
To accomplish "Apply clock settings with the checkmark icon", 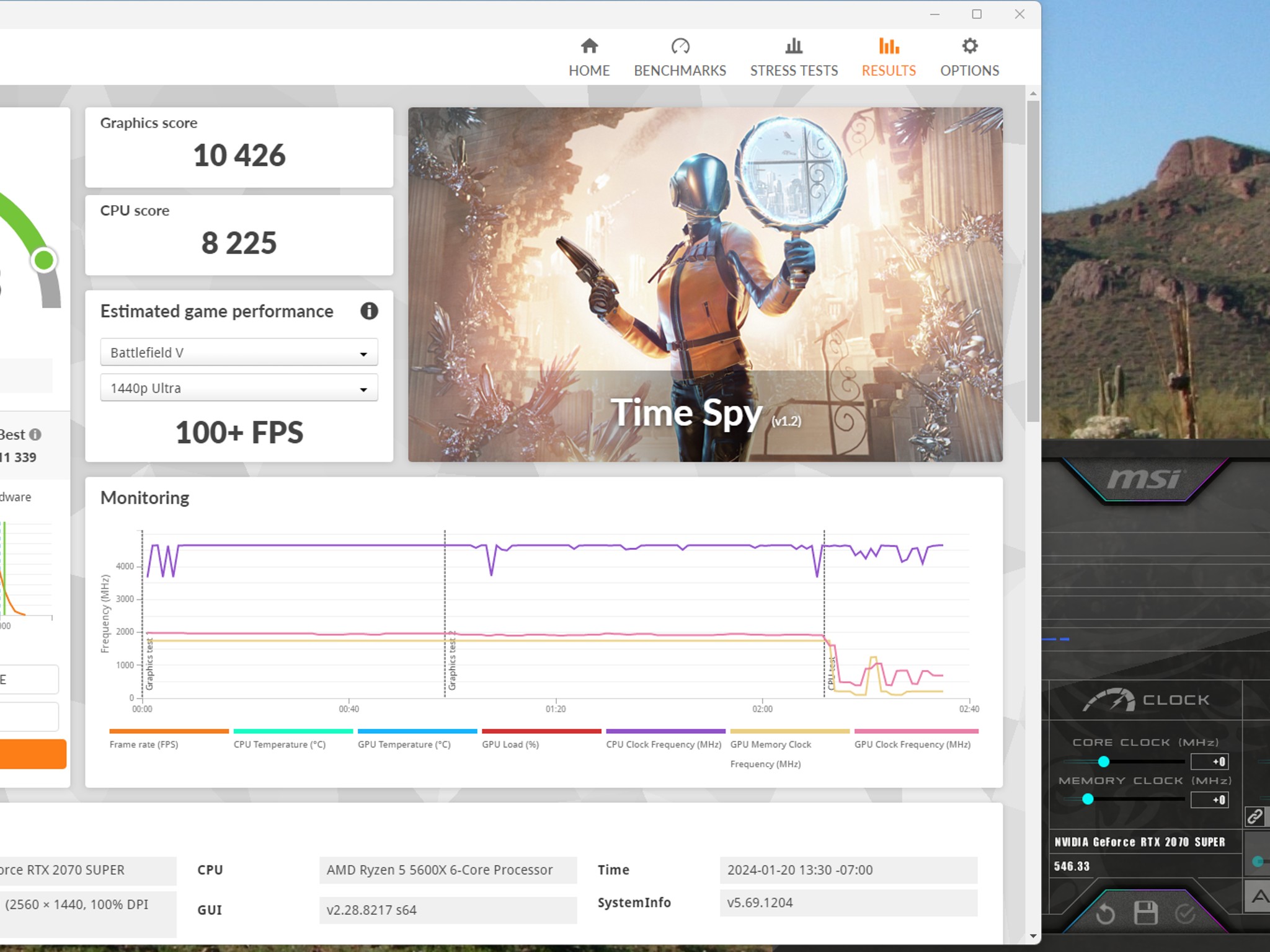I will click(1186, 915).
